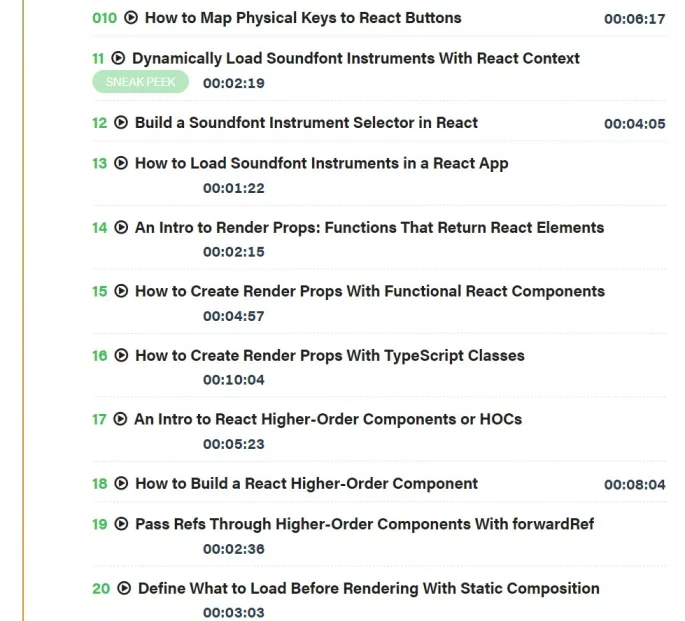Open 'Build a Soundfont Instrument Selector in React'
The height and width of the screenshot is (621, 685).
point(306,123)
